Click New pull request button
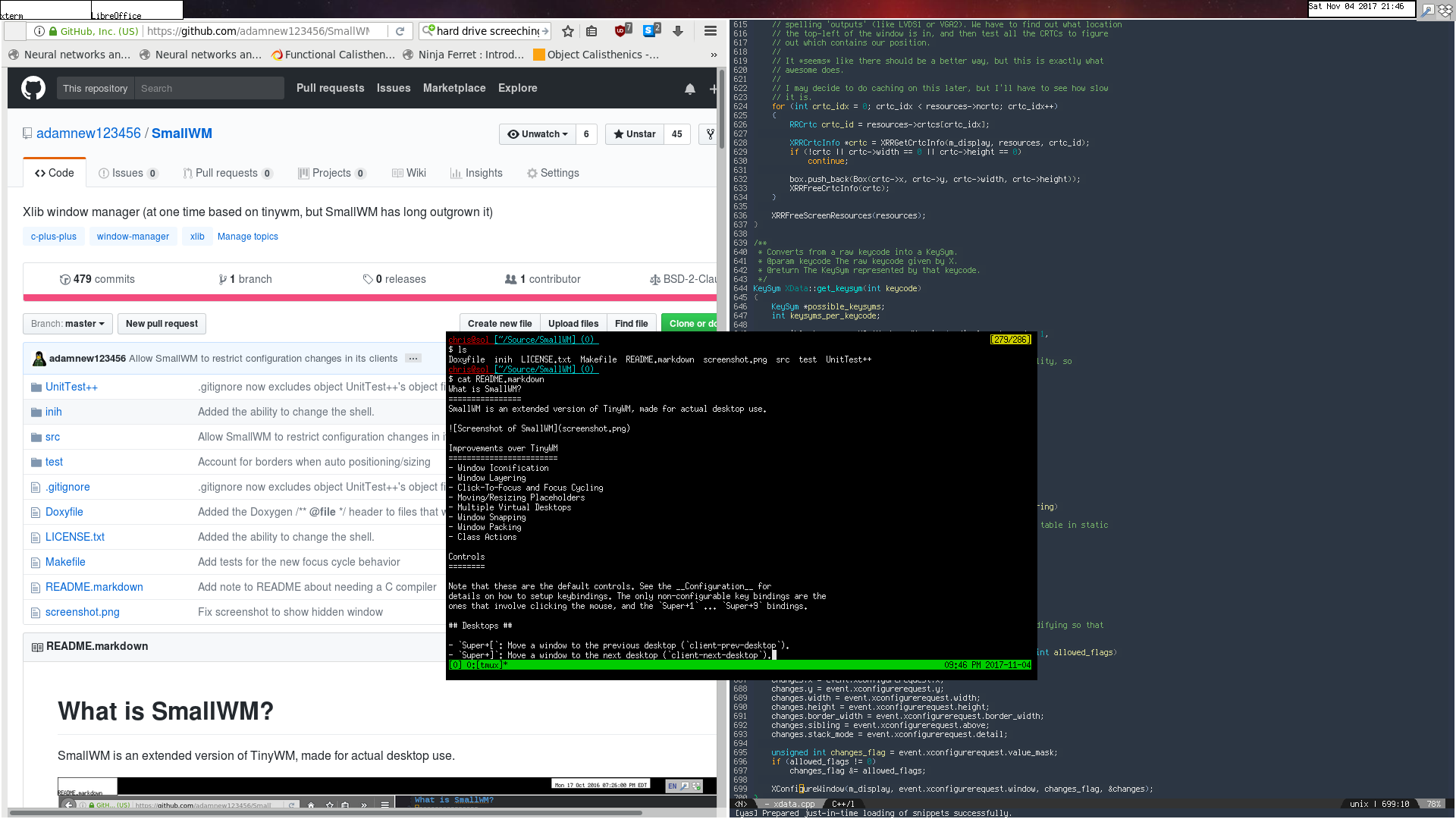 click(162, 324)
